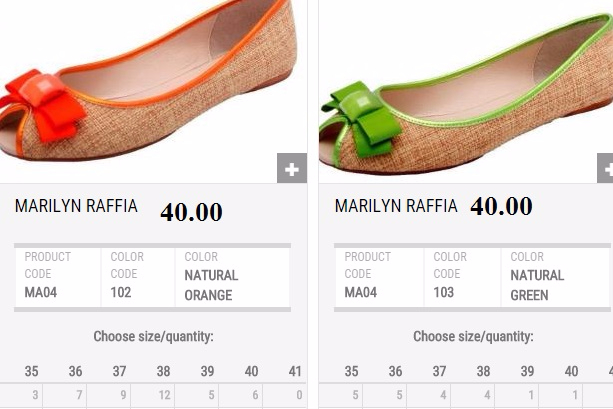
Task: Click green shoe size 39 quantity field
Action: pyautogui.click(x=517, y=395)
